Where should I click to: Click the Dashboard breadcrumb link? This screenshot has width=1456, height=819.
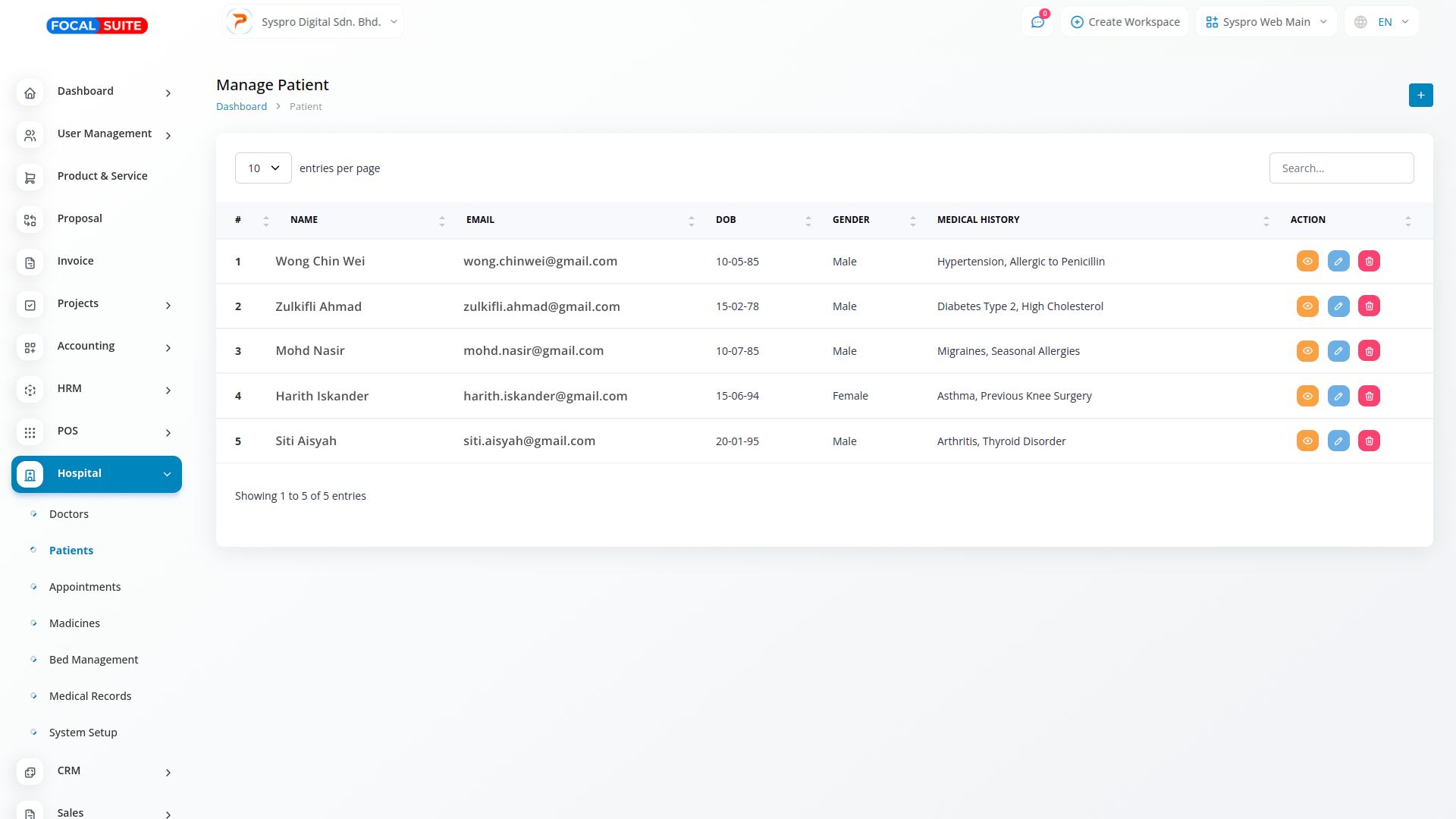click(x=241, y=107)
